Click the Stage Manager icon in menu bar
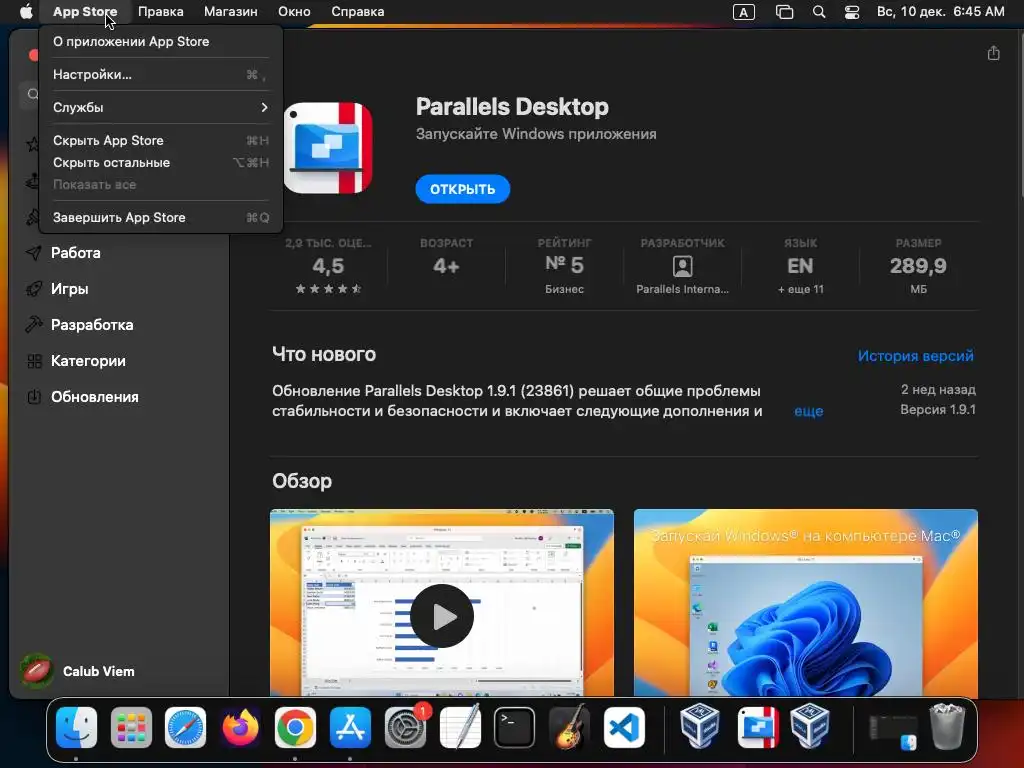1024x768 pixels. coord(784,12)
